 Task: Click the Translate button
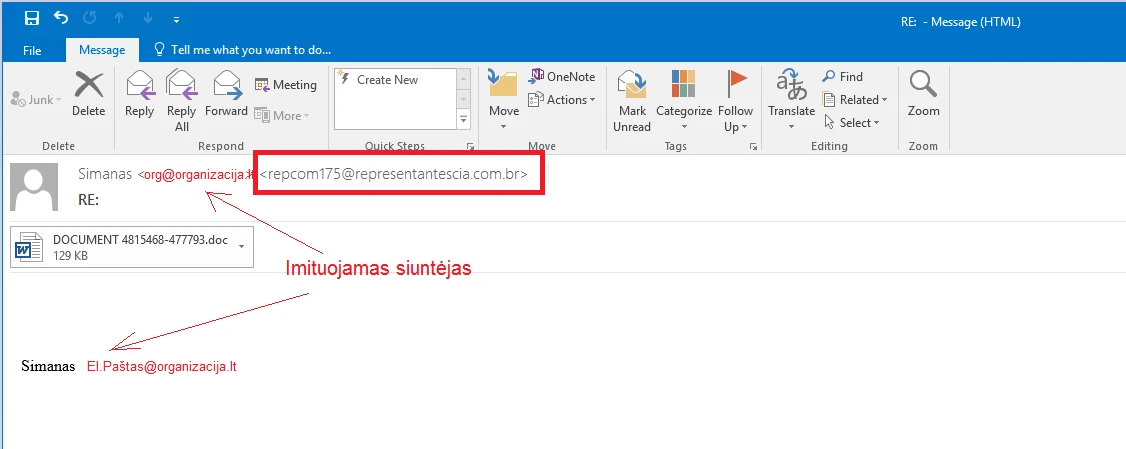coord(791,101)
